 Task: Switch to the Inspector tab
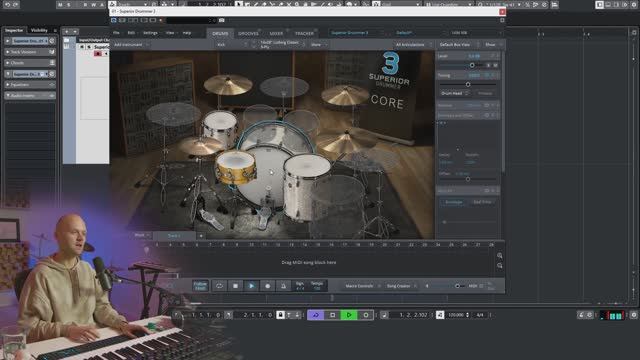(x=14, y=30)
